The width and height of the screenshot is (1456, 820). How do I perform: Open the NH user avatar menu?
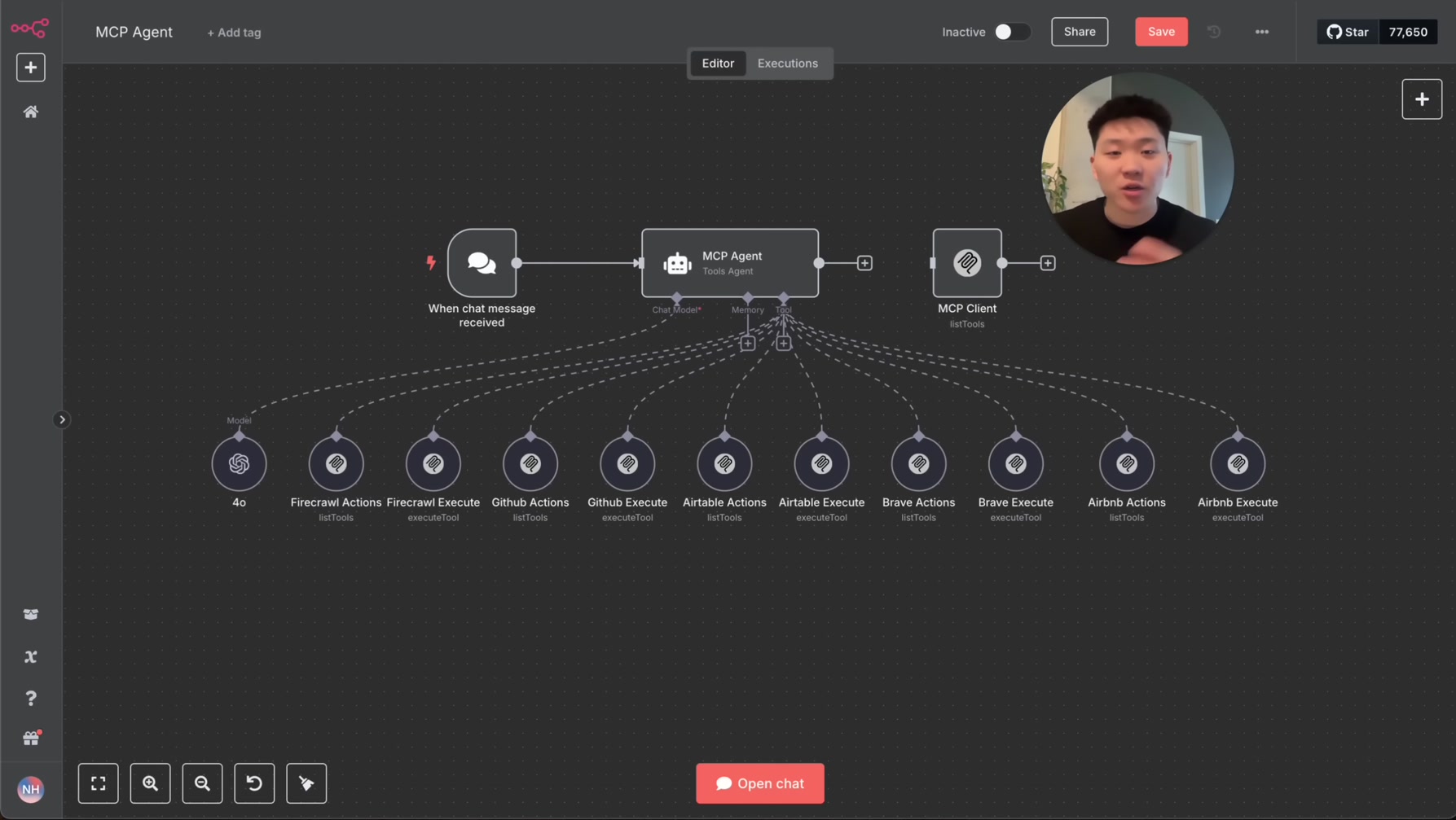coord(31,789)
